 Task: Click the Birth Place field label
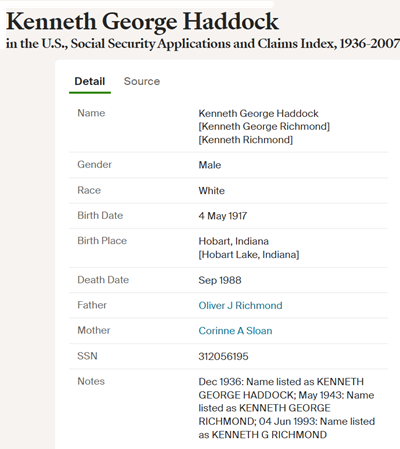point(102,241)
